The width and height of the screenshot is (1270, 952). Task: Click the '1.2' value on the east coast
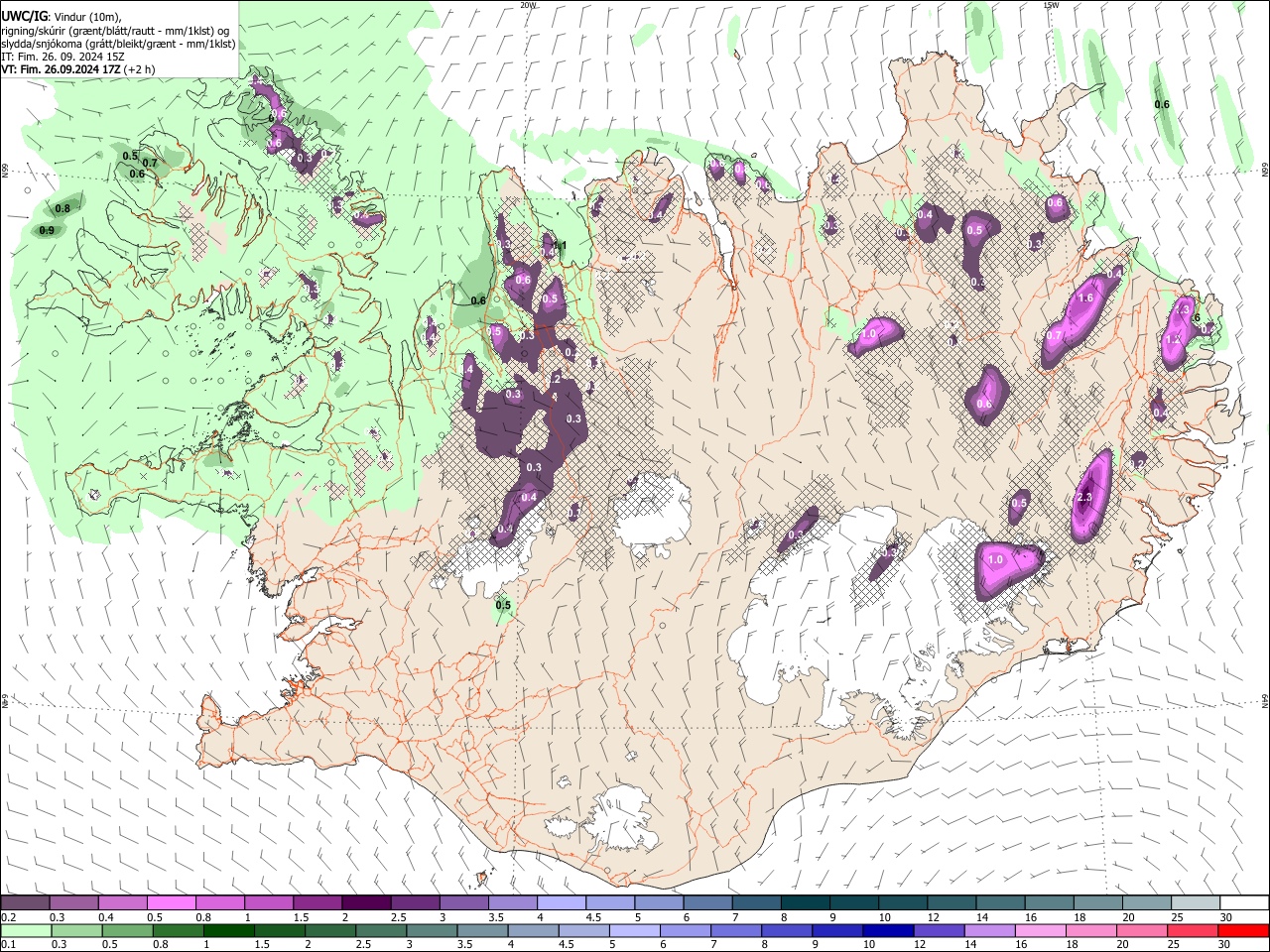pos(1173,339)
